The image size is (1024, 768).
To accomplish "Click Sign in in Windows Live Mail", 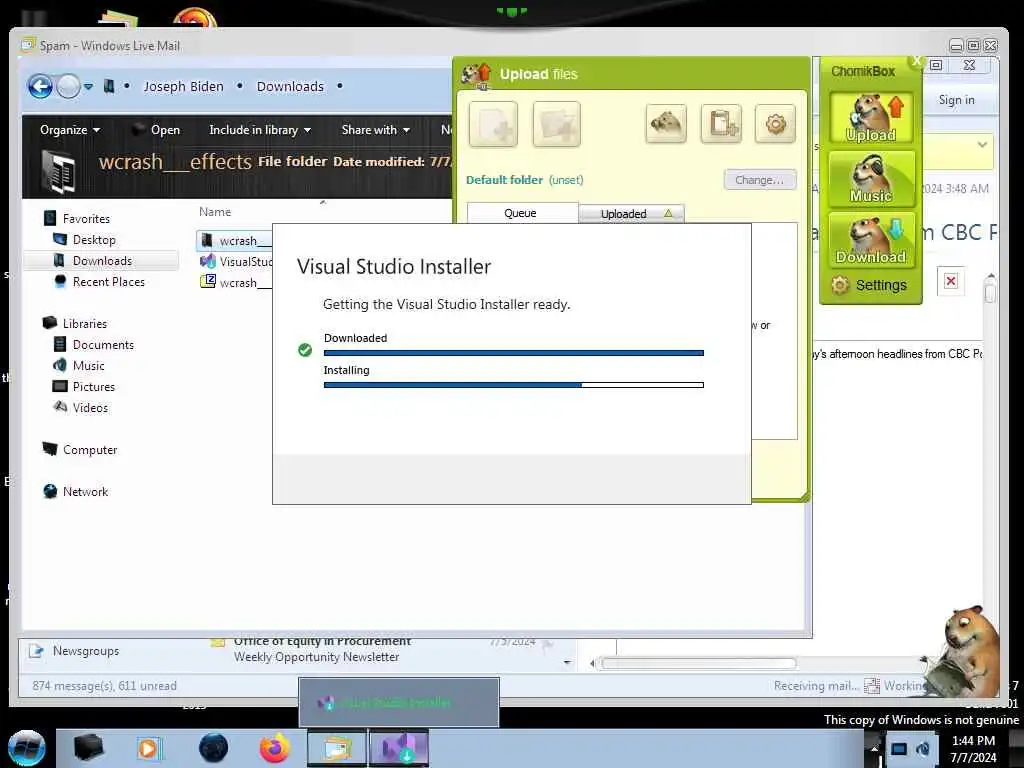I will pos(956,100).
